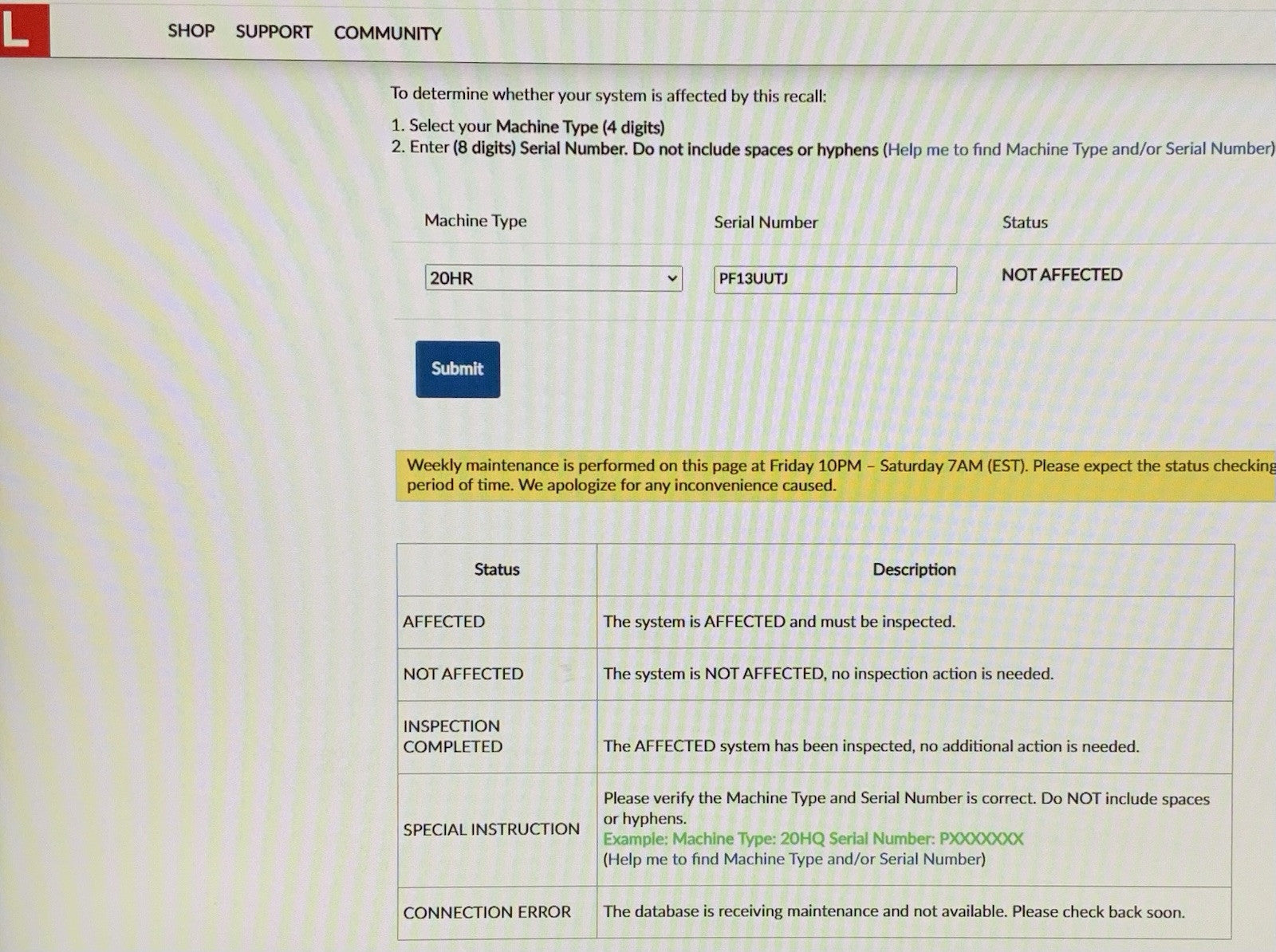This screenshot has width=1276, height=952.
Task: Open the top Help me to find Machine Type link
Action: [x=1080, y=149]
